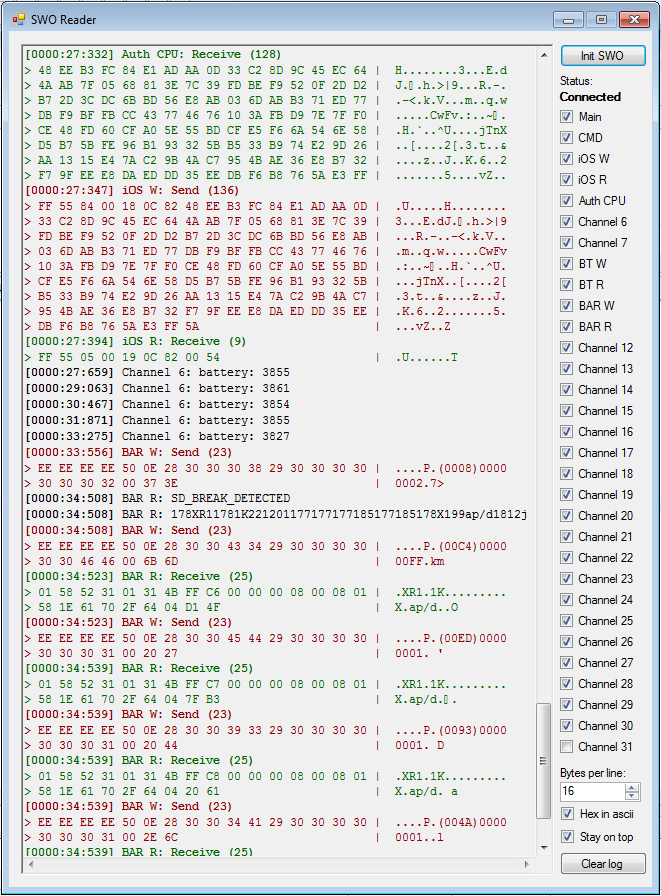This screenshot has width=661, height=896.
Task: Click the log scrollbar up arrow
Action: 544,55
